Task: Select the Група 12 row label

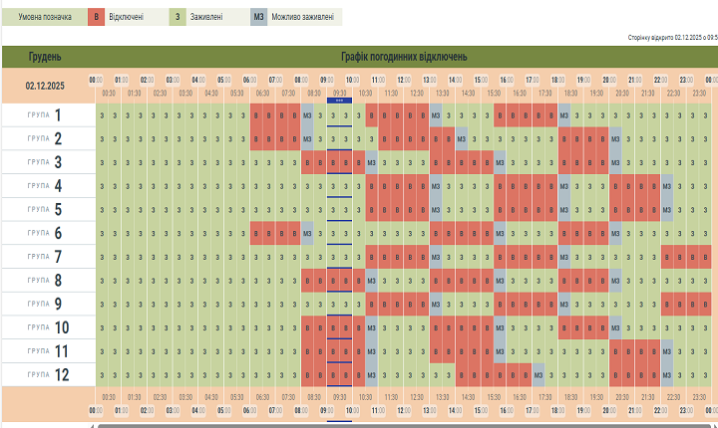Action: coord(45,375)
